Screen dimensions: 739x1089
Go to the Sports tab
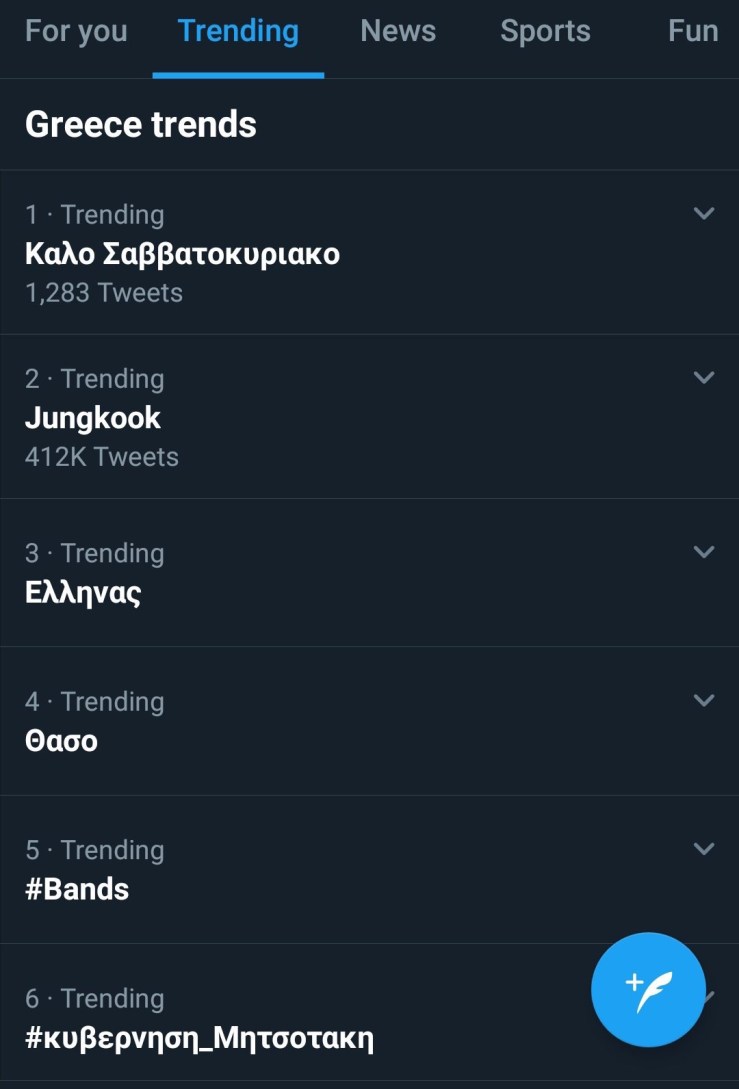click(x=545, y=31)
